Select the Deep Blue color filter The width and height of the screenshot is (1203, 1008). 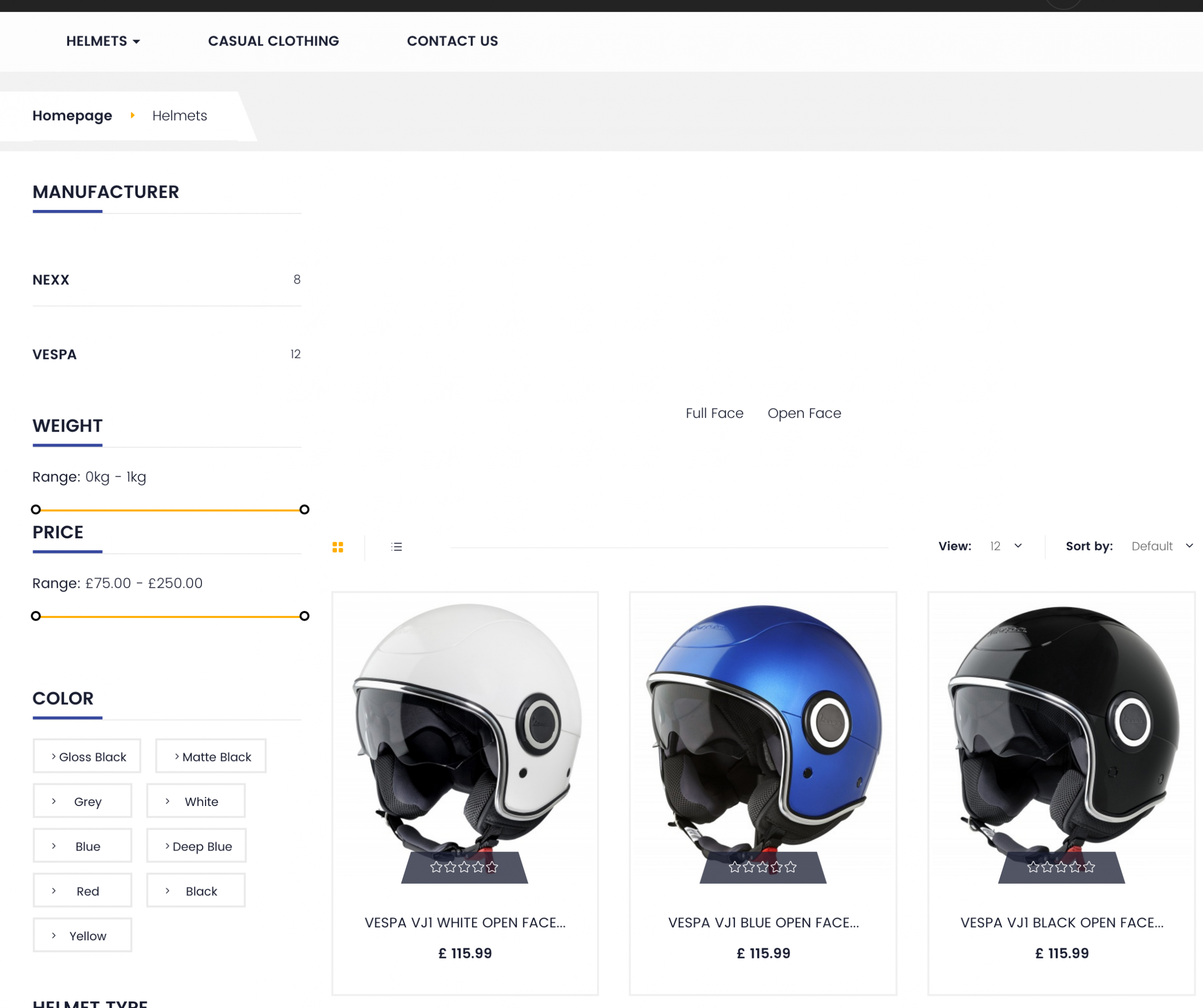(196, 847)
